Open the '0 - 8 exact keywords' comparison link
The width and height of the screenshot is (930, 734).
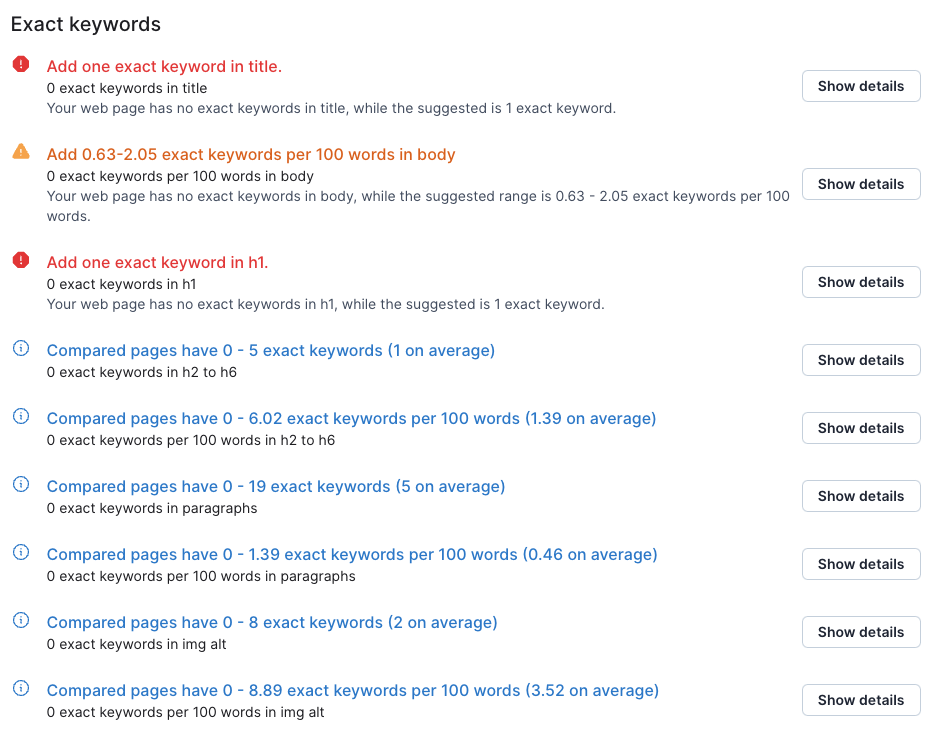tap(271, 622)
